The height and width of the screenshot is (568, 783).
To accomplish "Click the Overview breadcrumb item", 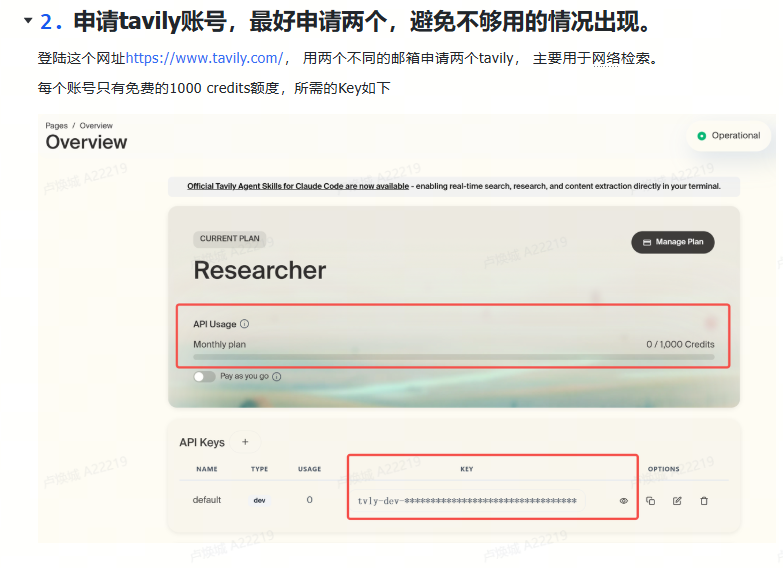I will pos(96,126).
